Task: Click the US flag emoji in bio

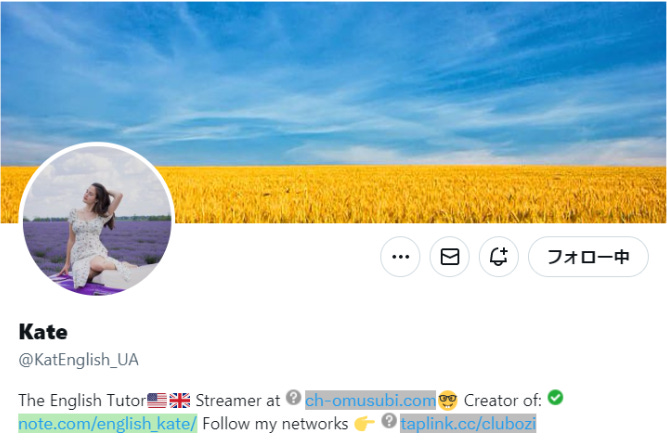Action: (157, 401)
